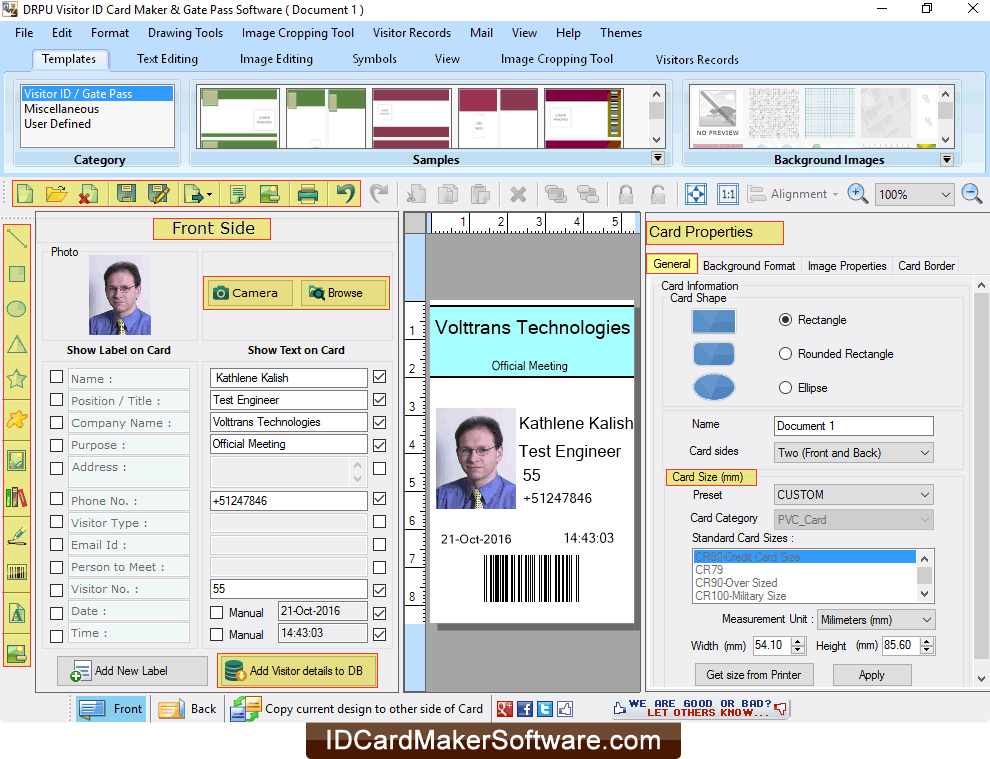990x759 pixels.
Task: Select the Rectangle drawing tool
Action: pyautogui.click(x=16, y=274)
